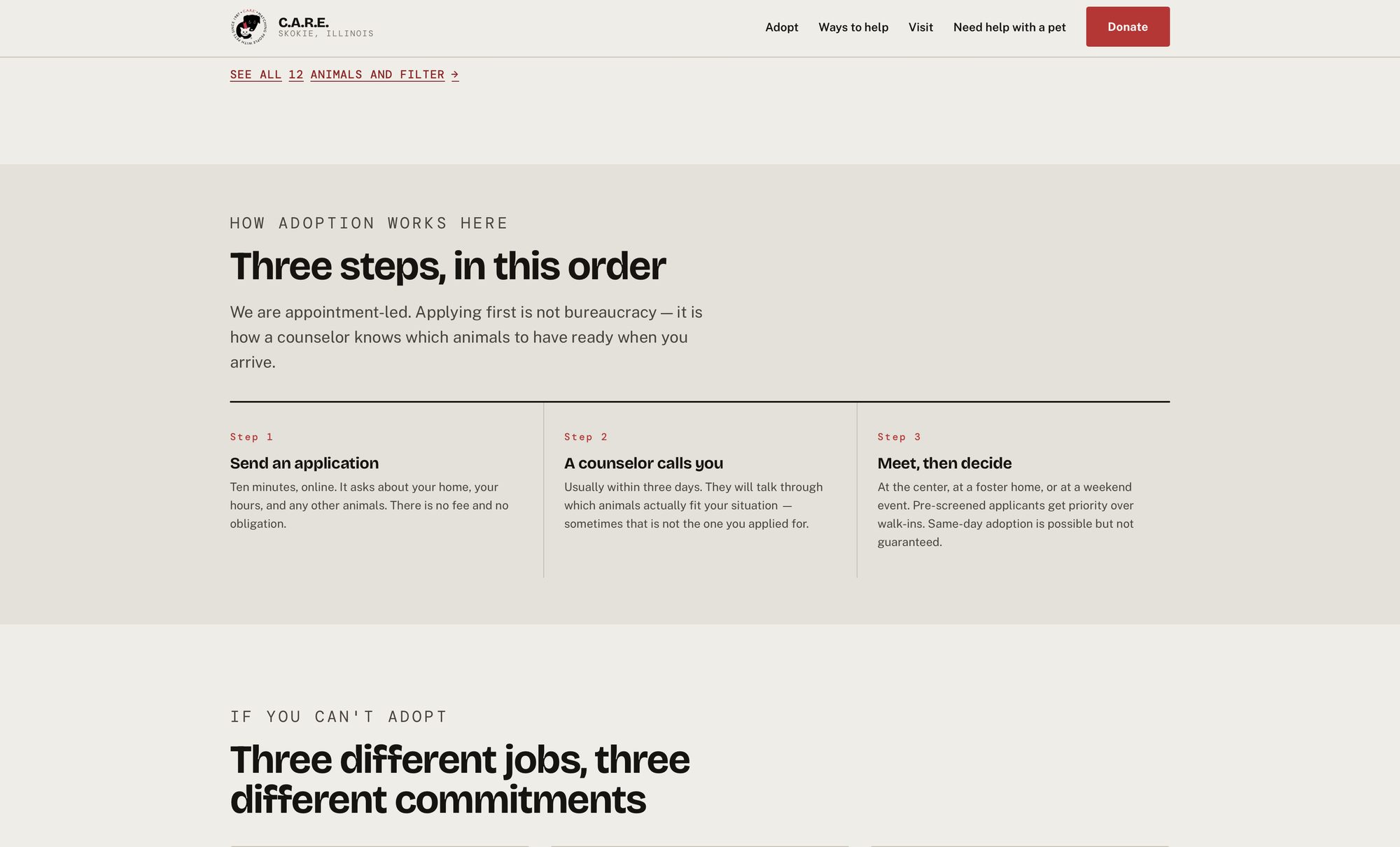
Task: Follow the See all 12 animals link
Action: point(344,74)
